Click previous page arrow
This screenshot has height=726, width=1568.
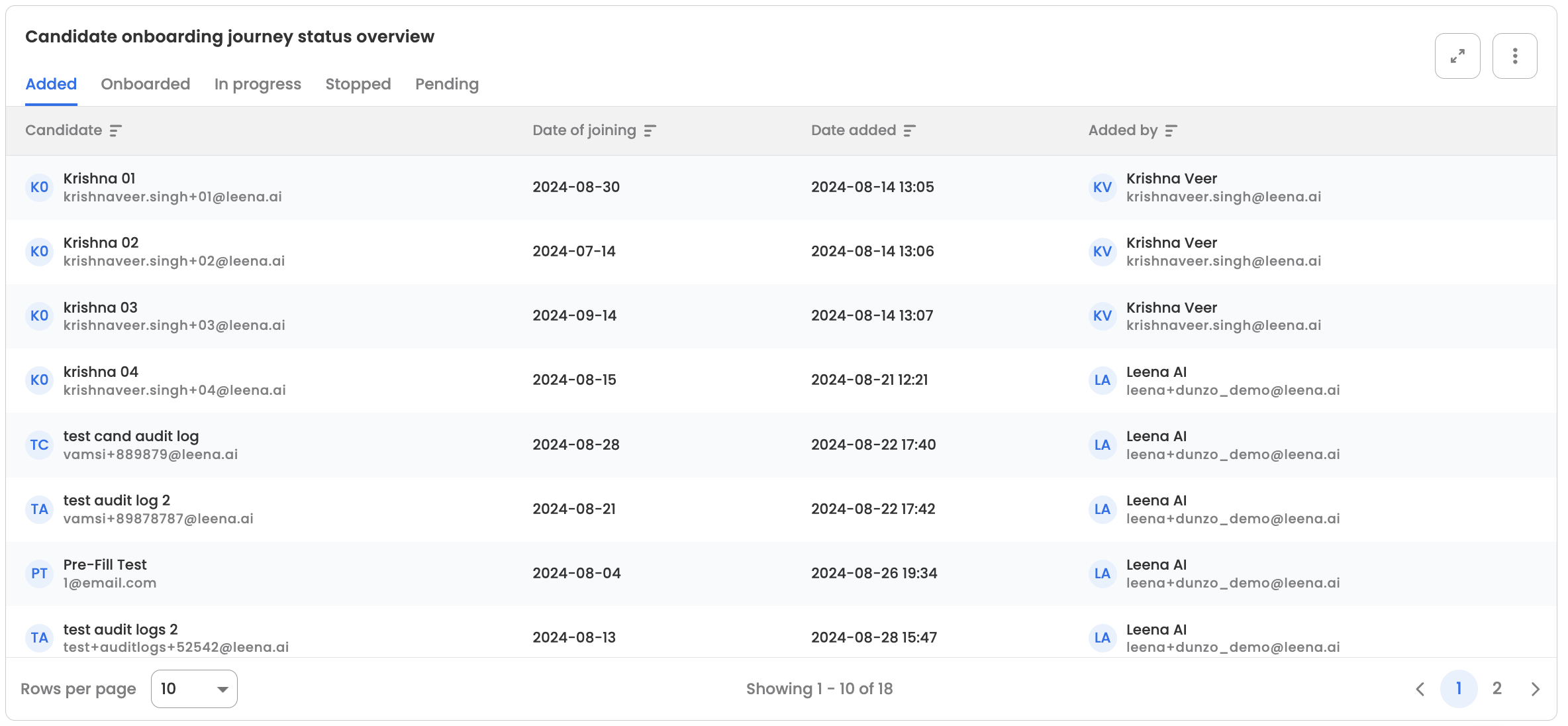[x=1420, y=689]
